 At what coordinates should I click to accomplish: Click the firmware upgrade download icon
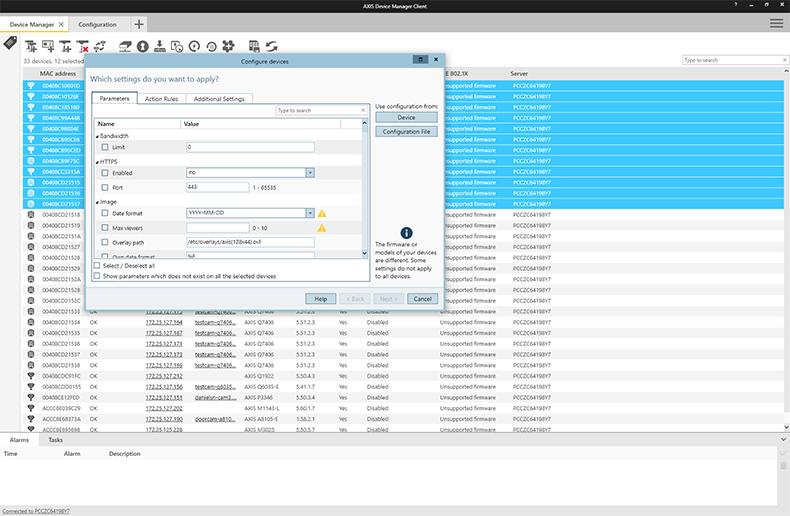point(160,47)
